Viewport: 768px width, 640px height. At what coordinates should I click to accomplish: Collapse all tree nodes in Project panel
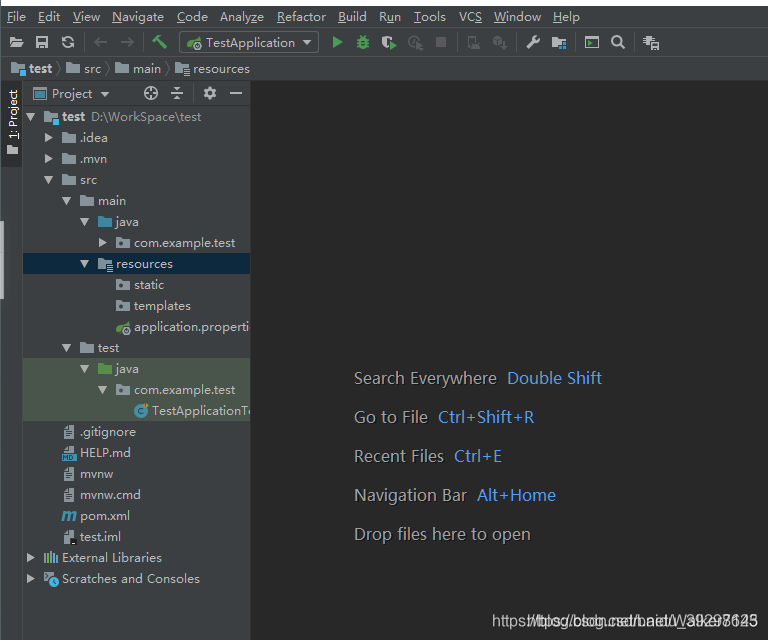(x=177, y=93)
